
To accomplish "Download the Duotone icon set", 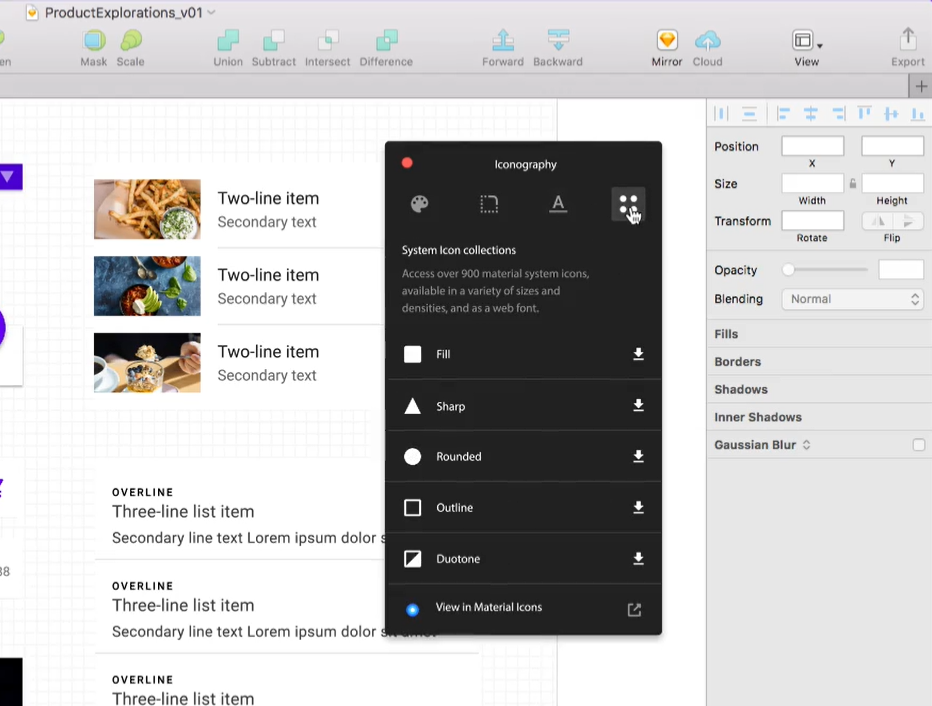I will (x=638, y=558).
